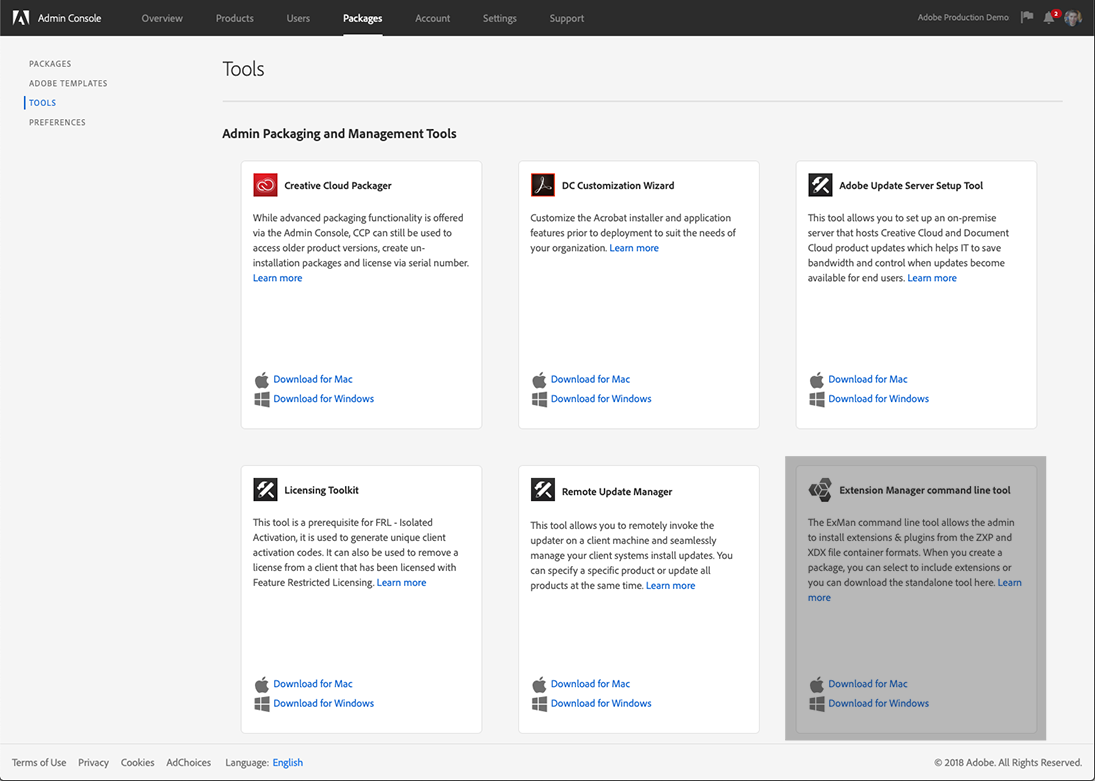Click the Adobe Update Server Setup Tool icon
Screen dimensions: 1095x781
[820, 185]
